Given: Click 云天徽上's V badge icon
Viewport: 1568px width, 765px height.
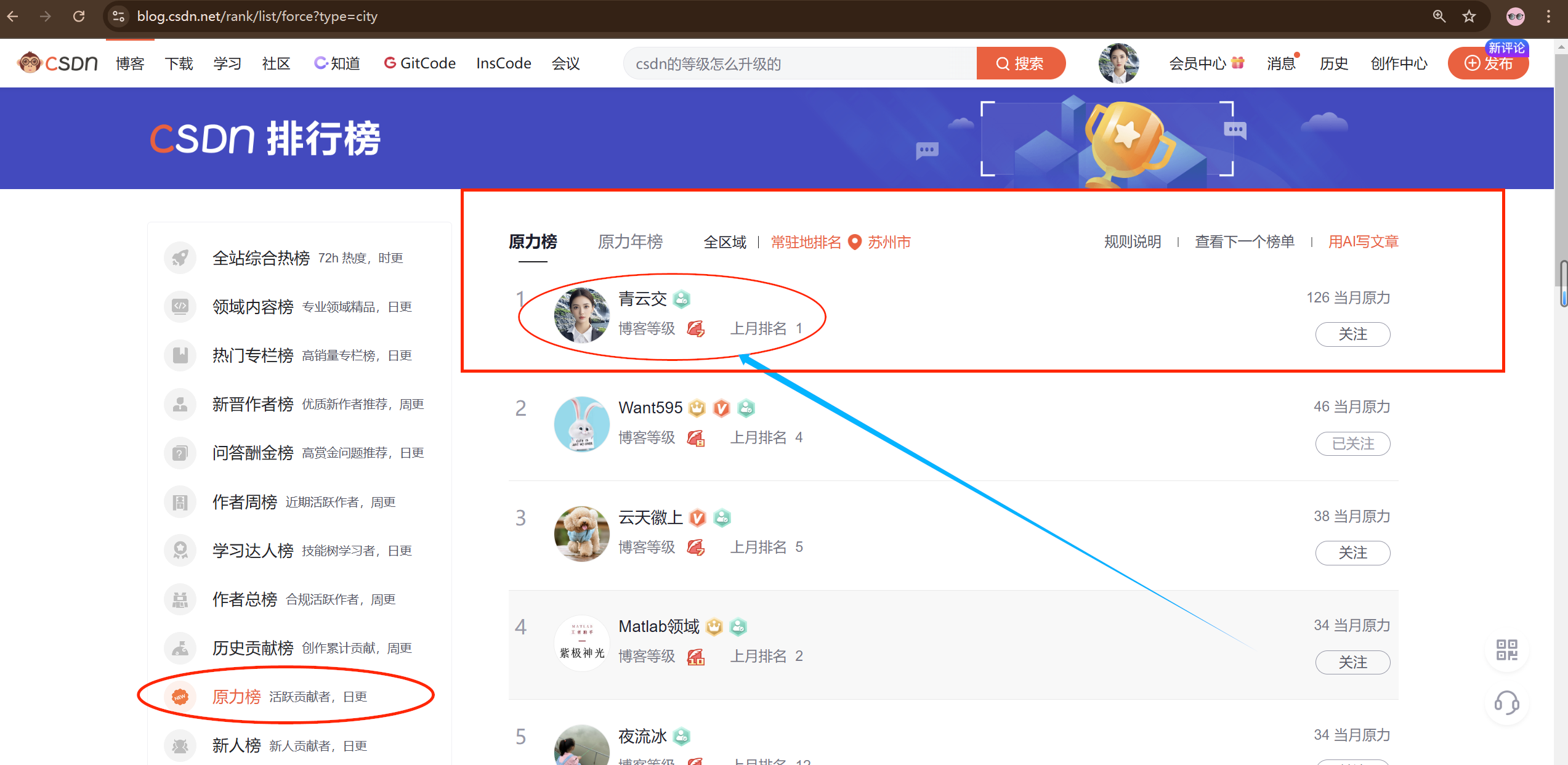Looking at the screenshot, I should (x=697, y=518).
